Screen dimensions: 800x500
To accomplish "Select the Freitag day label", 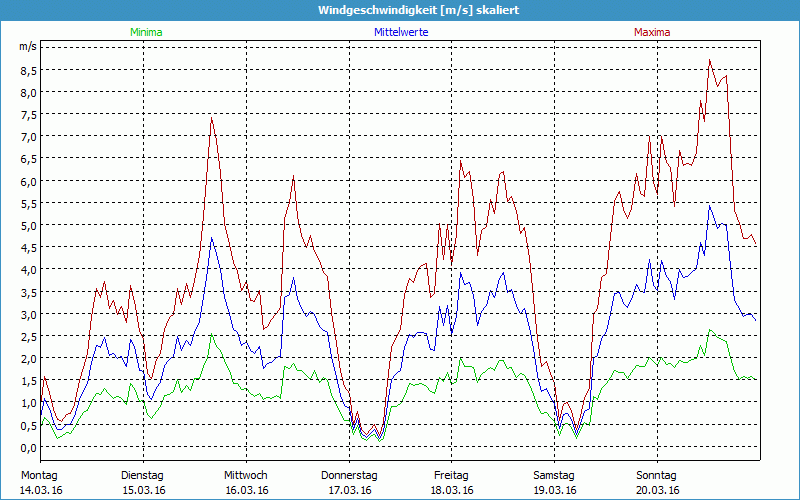I will click(452, 475).
